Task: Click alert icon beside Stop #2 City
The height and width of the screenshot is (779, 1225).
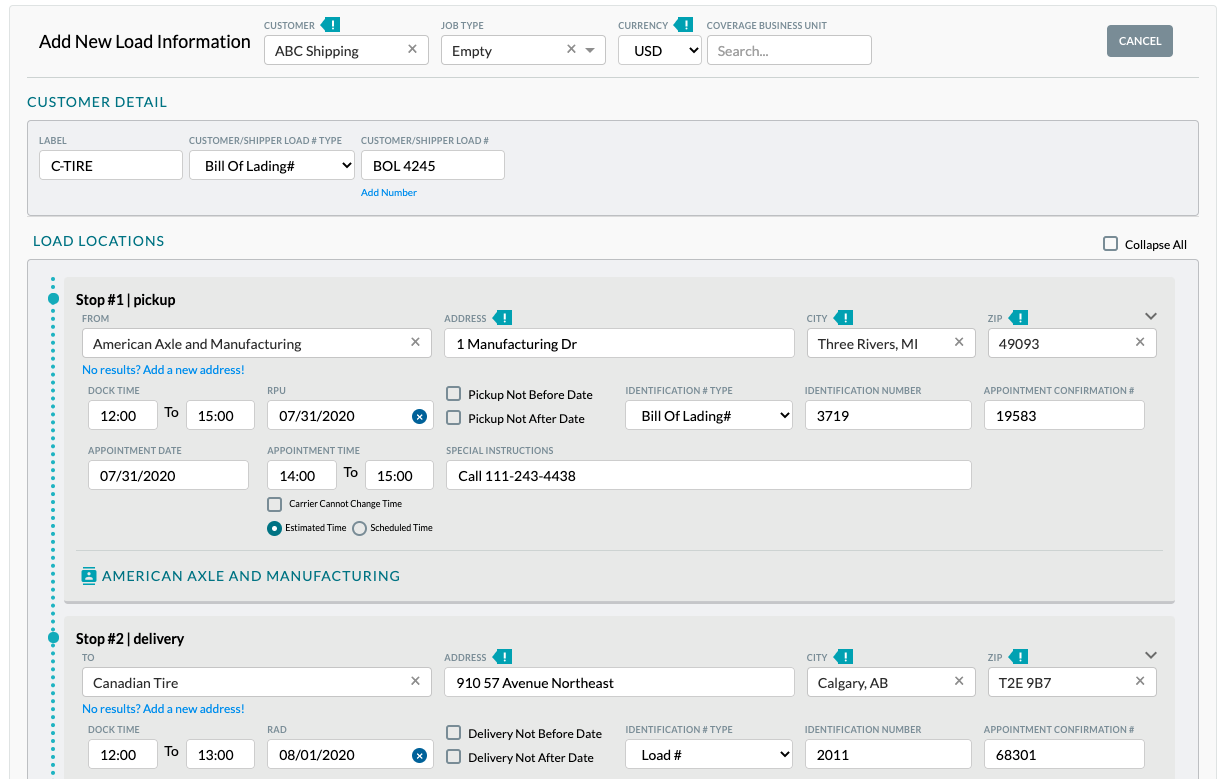Action: point(846,656)
